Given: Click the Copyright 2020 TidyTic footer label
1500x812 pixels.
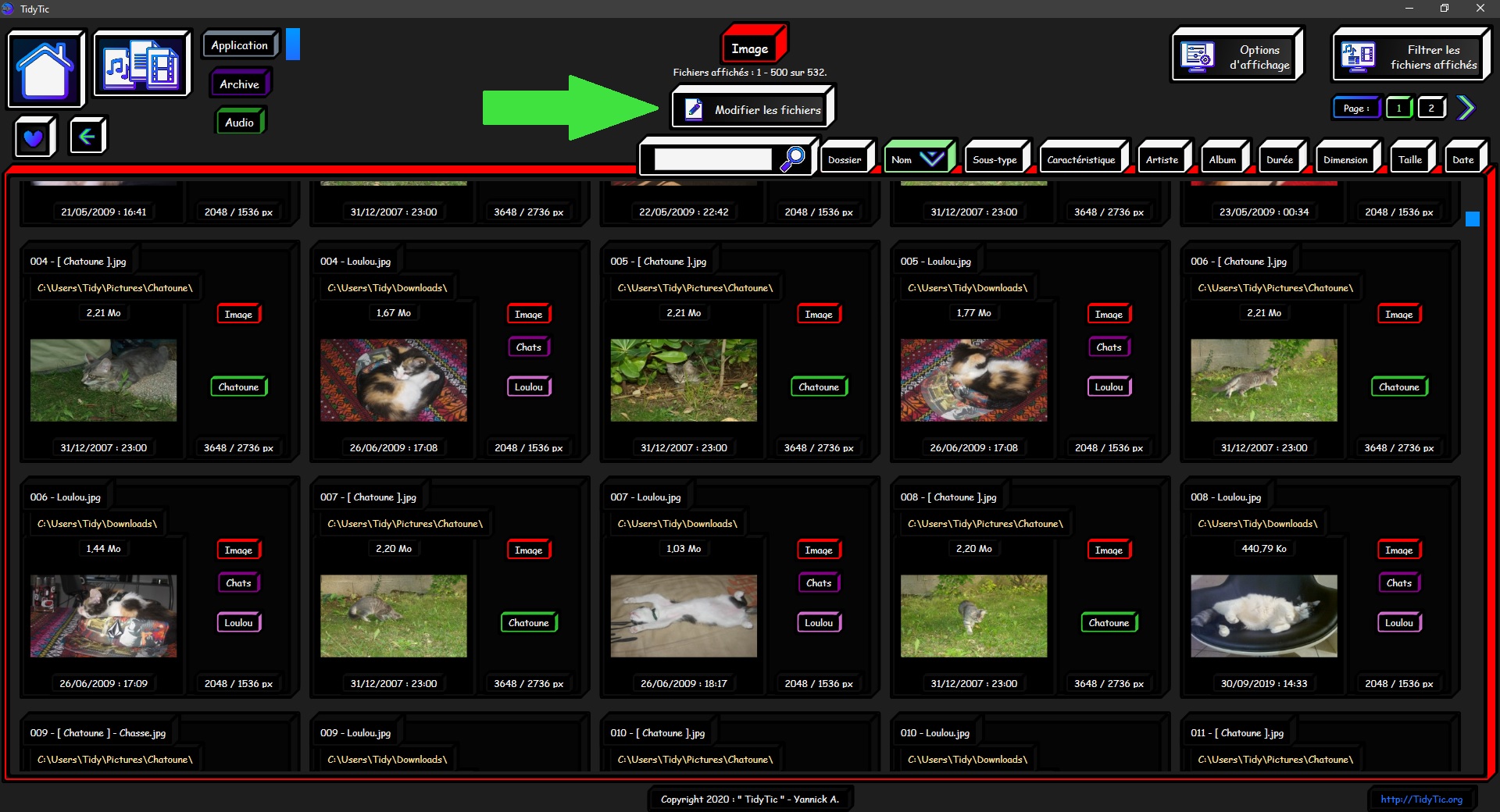Looking at the screenshot, I should pos(750,799).
